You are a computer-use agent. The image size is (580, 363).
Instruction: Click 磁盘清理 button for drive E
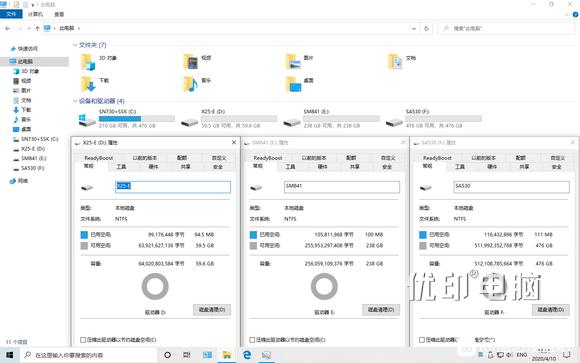[381, 309]
